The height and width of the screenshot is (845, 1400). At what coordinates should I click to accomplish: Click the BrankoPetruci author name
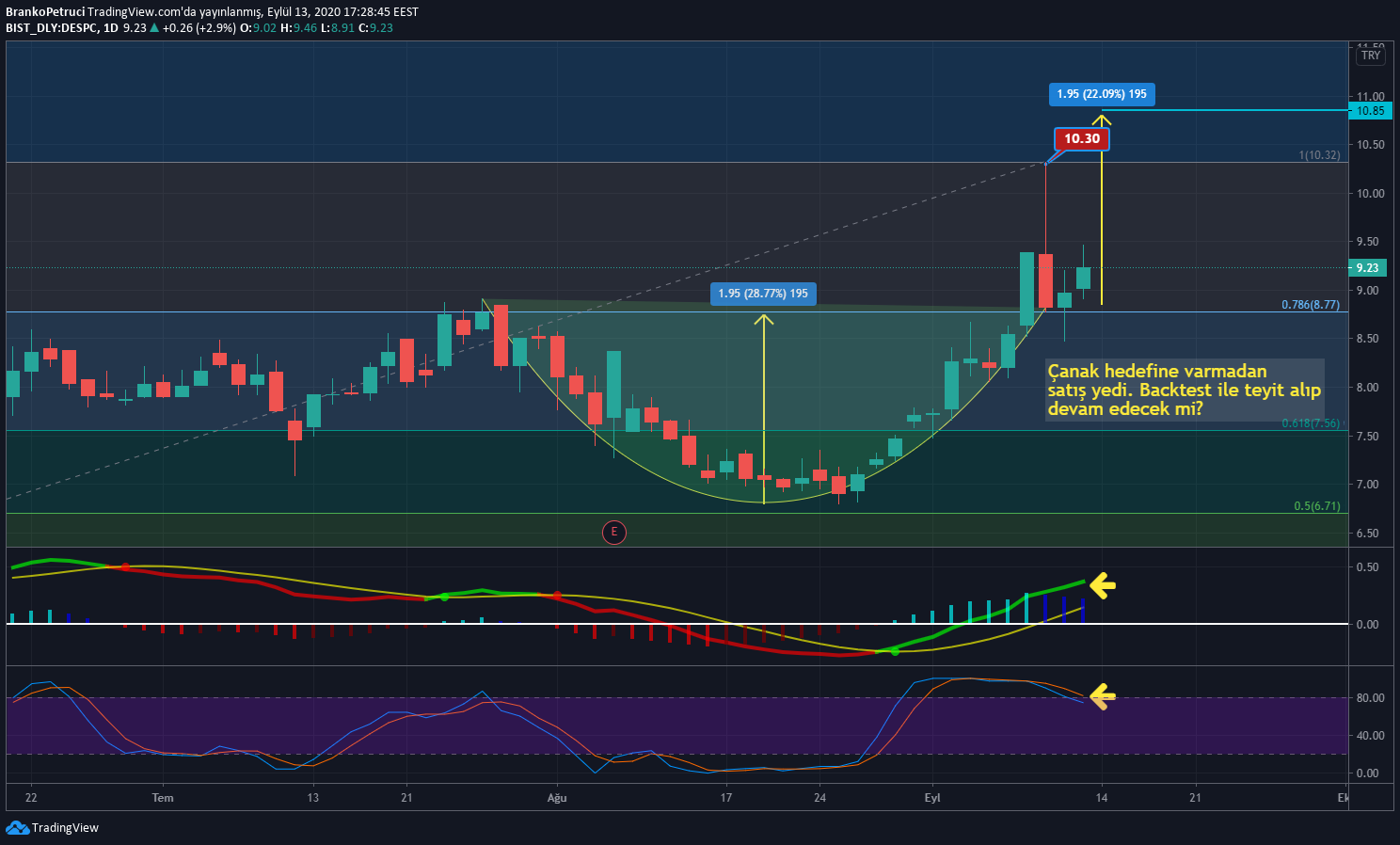44,12
